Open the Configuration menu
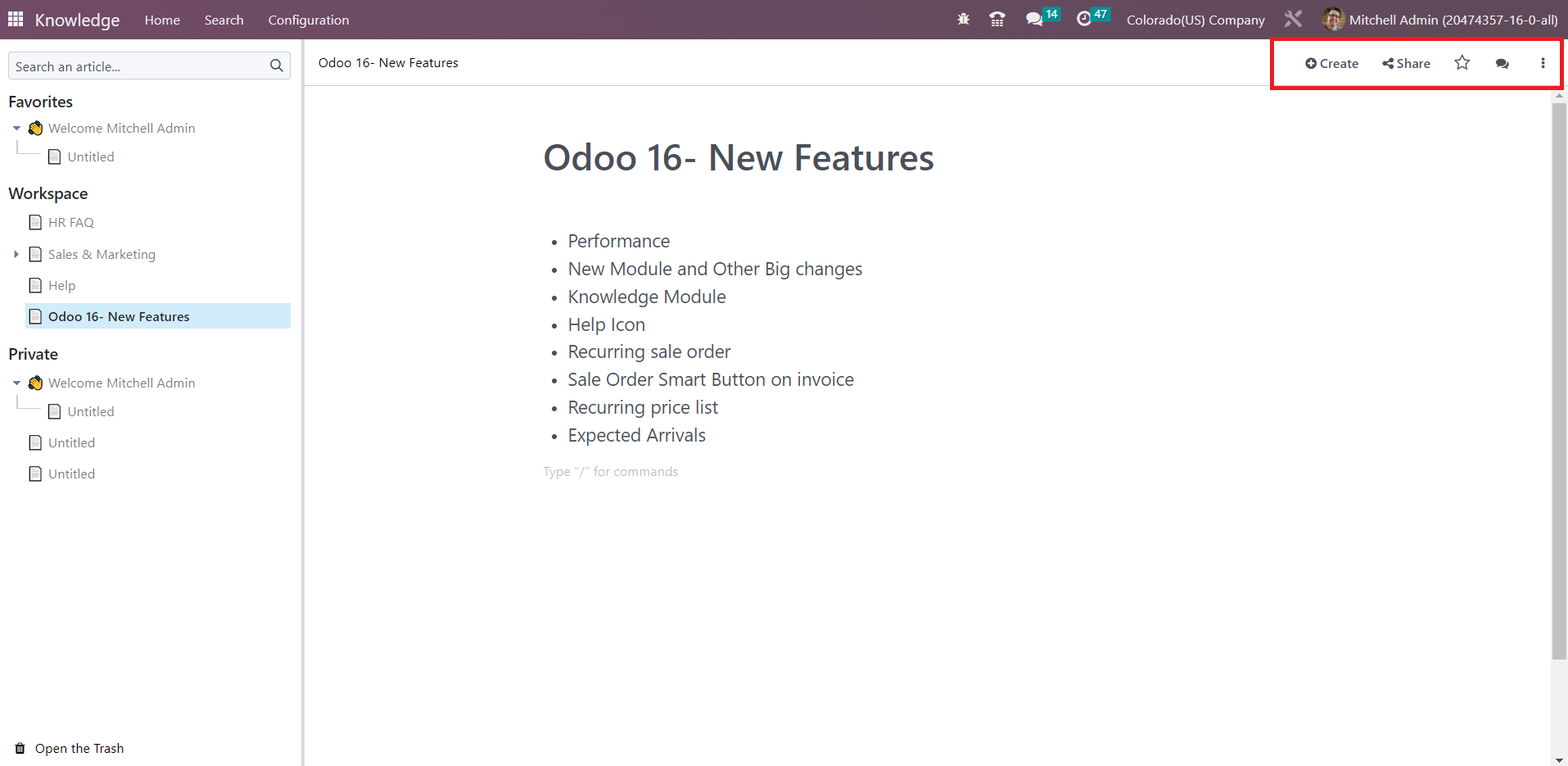 click(309, 20)
